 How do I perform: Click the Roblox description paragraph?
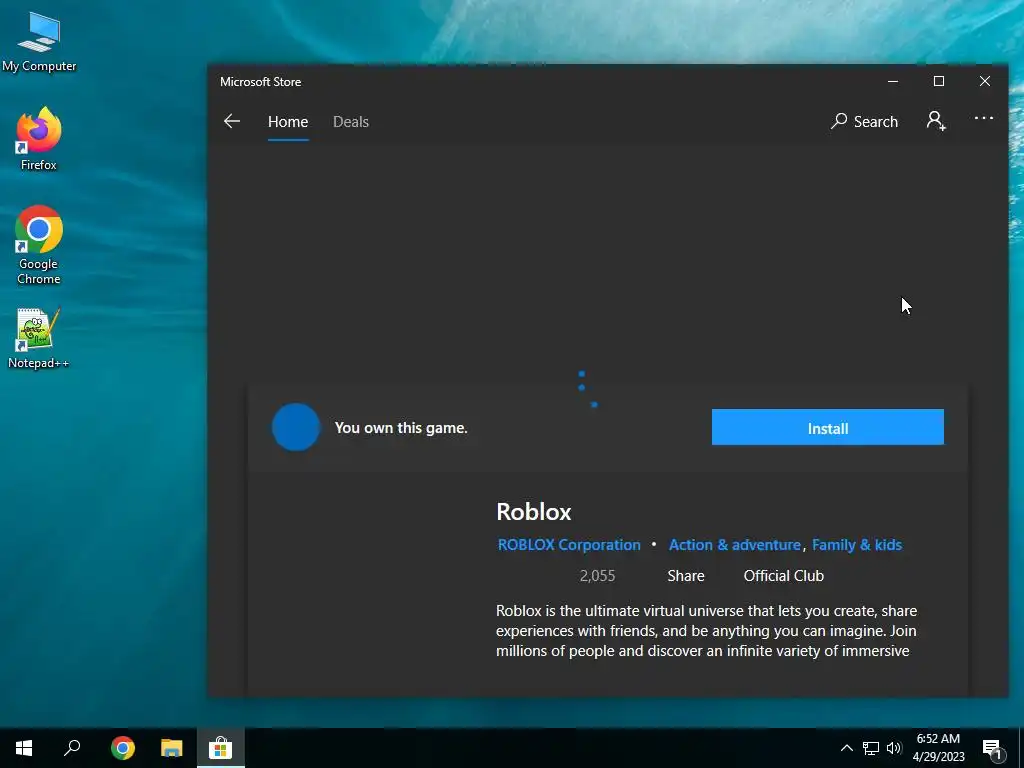pyautogui.click(x=706, y=631)
